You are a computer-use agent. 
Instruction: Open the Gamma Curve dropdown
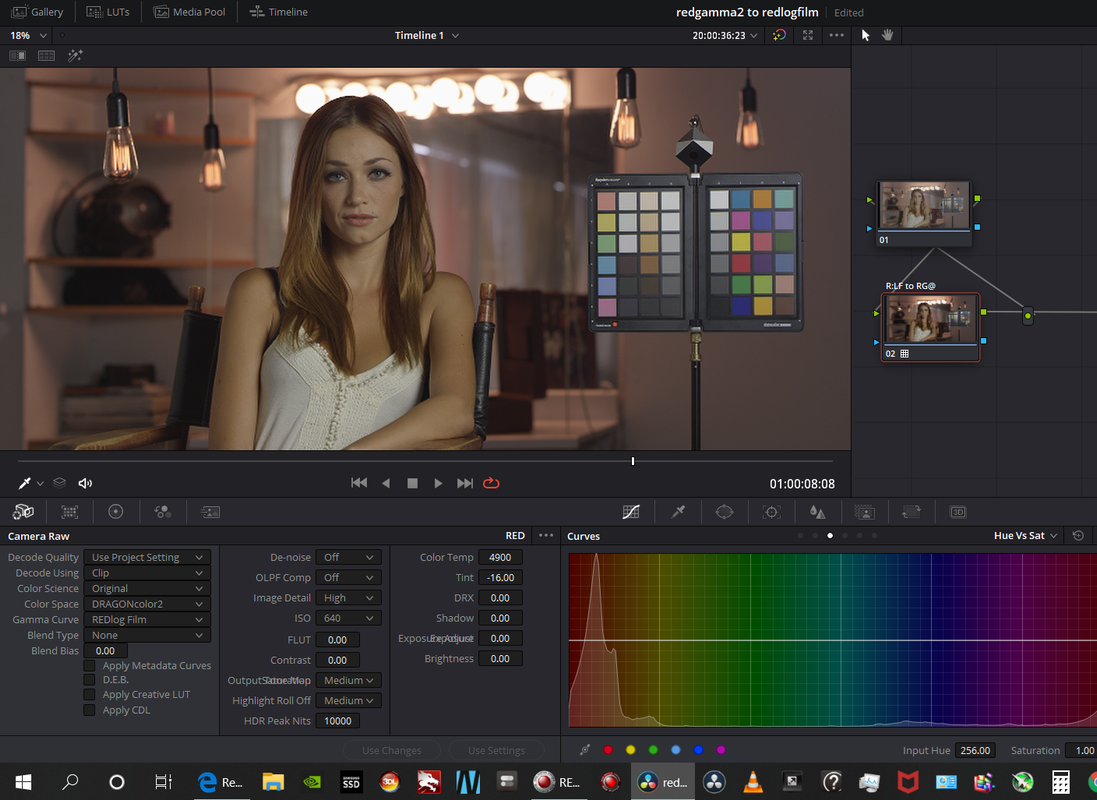pyautogui.click(x=147, y=619)
